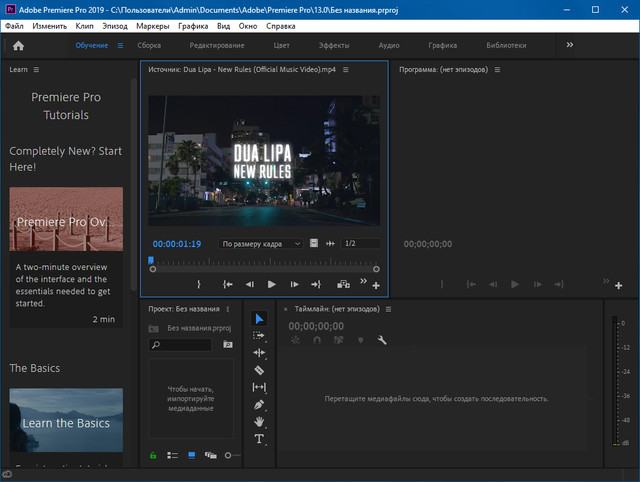Open the 1/2 playback resolution dropdown
This screenshot has height=482, width=640.
click(x=360, y=244)
